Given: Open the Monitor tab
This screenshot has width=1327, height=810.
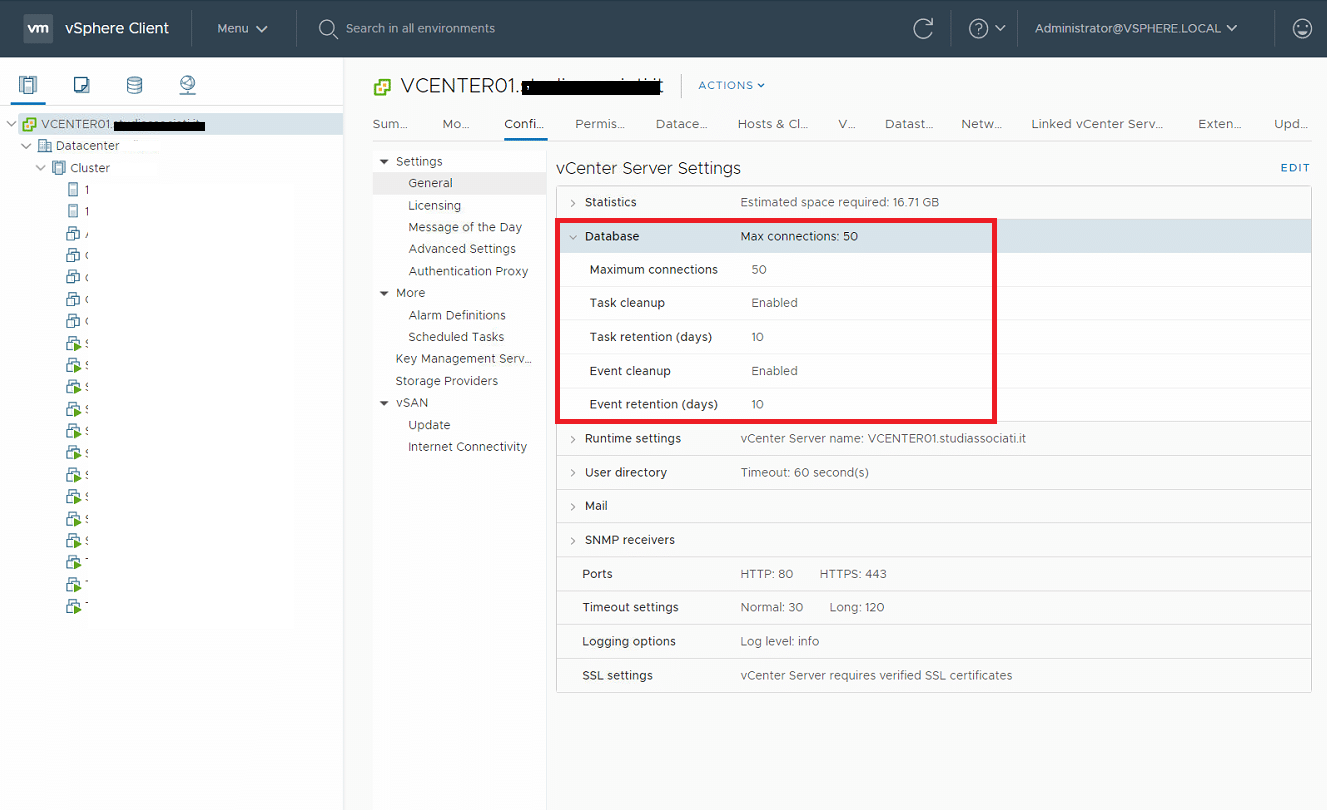Looking at the screenshot, I should (x=456, y=124).
